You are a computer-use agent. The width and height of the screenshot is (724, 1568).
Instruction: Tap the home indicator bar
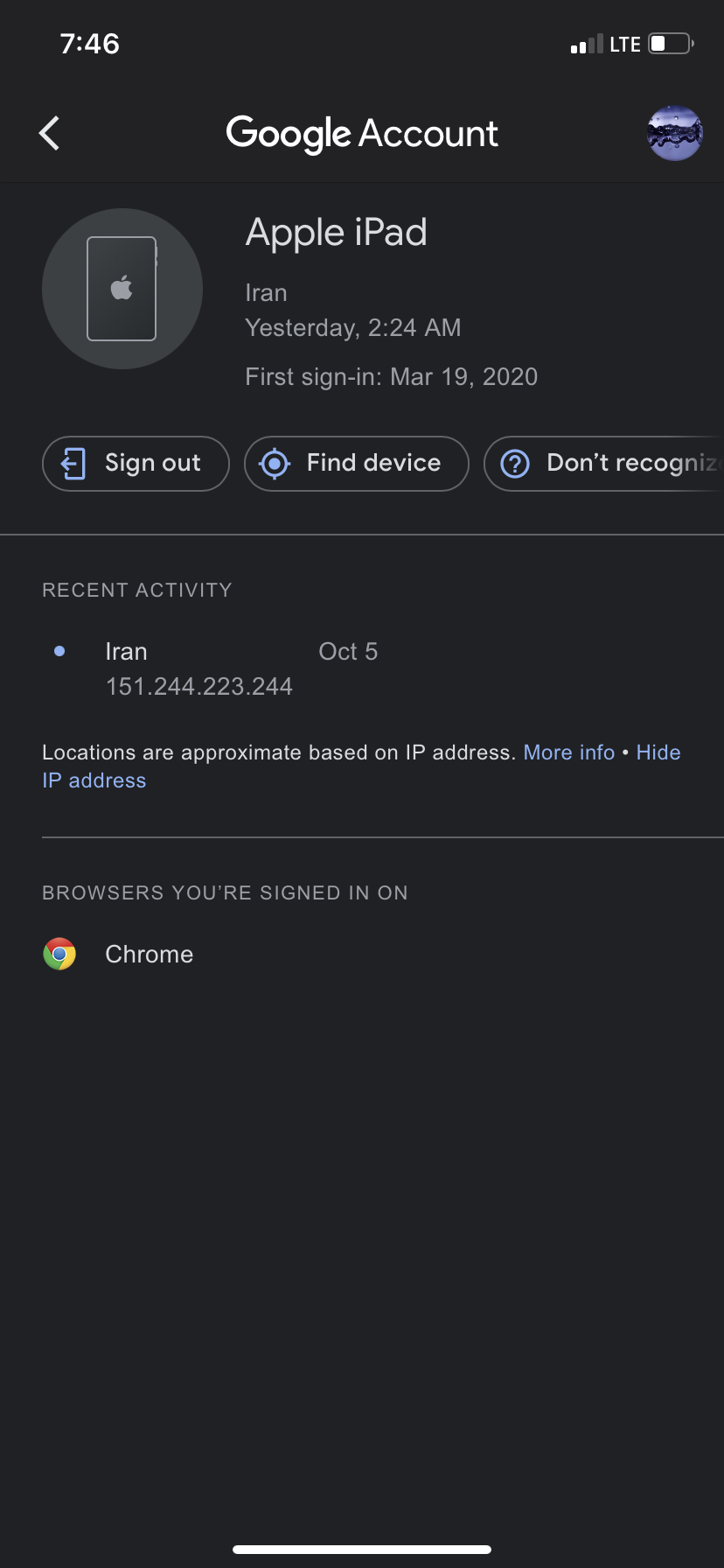pyautogui.click(x=362, y=1550)
